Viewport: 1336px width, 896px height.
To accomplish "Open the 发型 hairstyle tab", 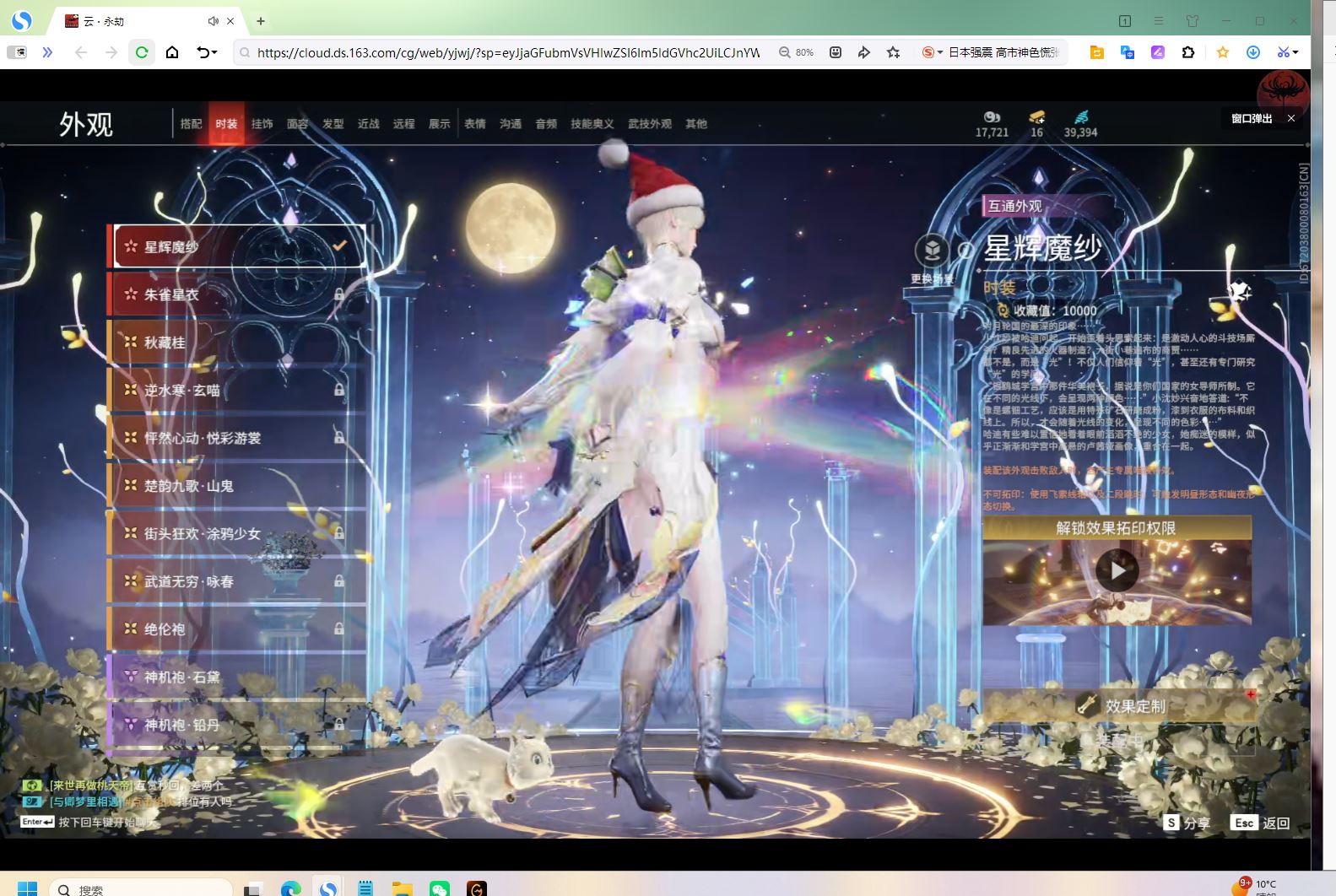I will tap(333, 124).
